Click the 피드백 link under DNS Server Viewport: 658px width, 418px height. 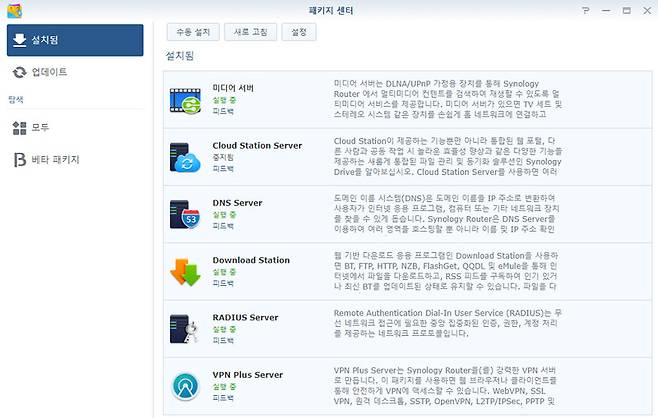point(223,226)
